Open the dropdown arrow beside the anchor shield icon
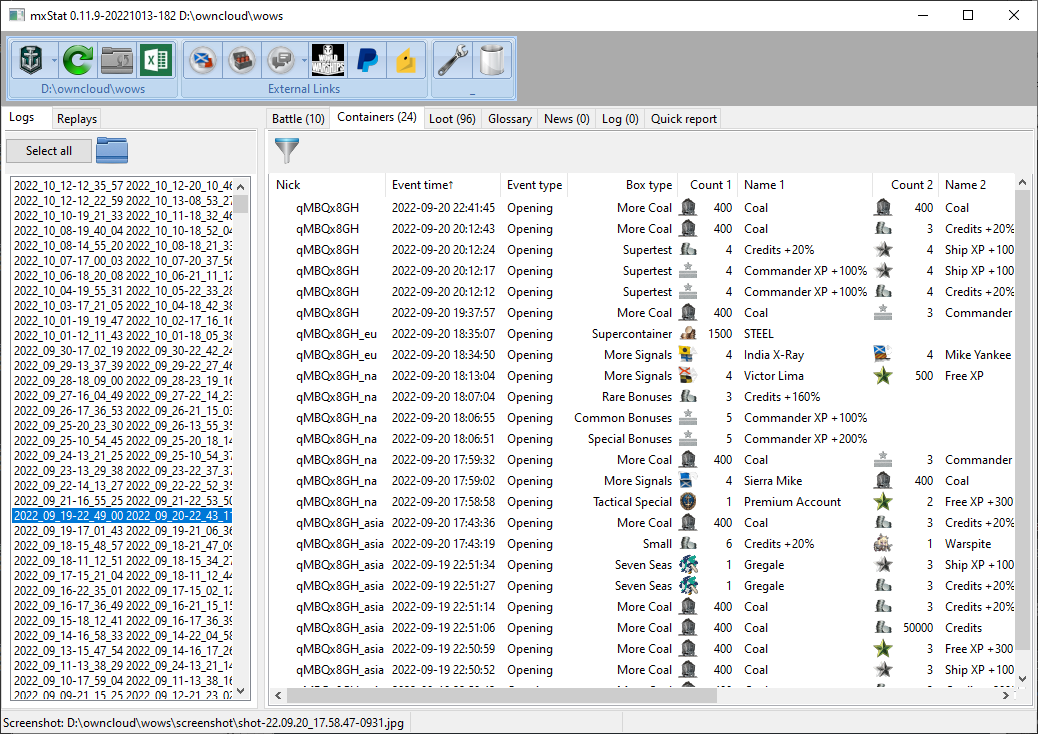1038x734 pixels. pos(54,61)
